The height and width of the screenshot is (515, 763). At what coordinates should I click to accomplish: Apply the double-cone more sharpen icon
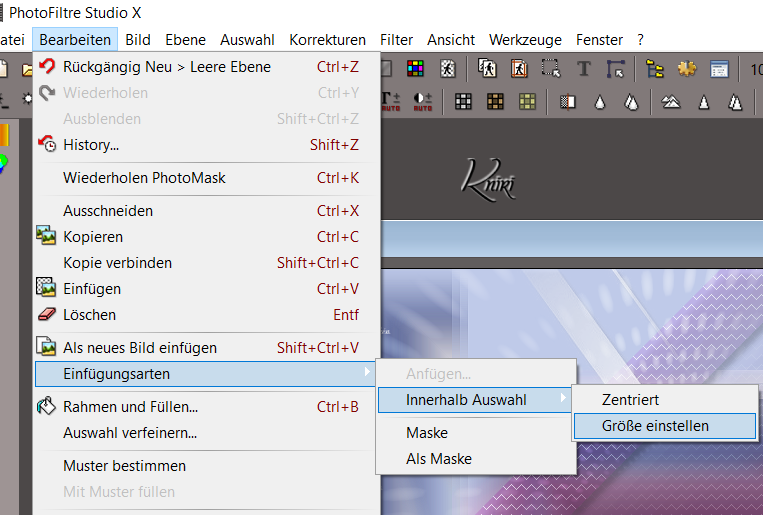click(x=735, y=102)
